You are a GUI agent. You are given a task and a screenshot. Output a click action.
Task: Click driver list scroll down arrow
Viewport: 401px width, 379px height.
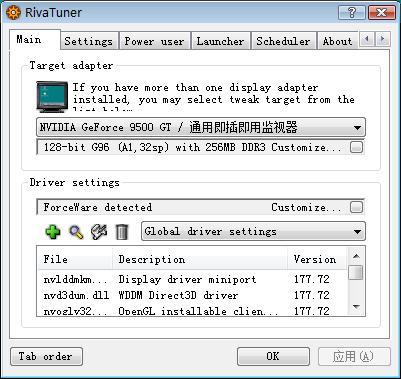[x=356, y=307]
